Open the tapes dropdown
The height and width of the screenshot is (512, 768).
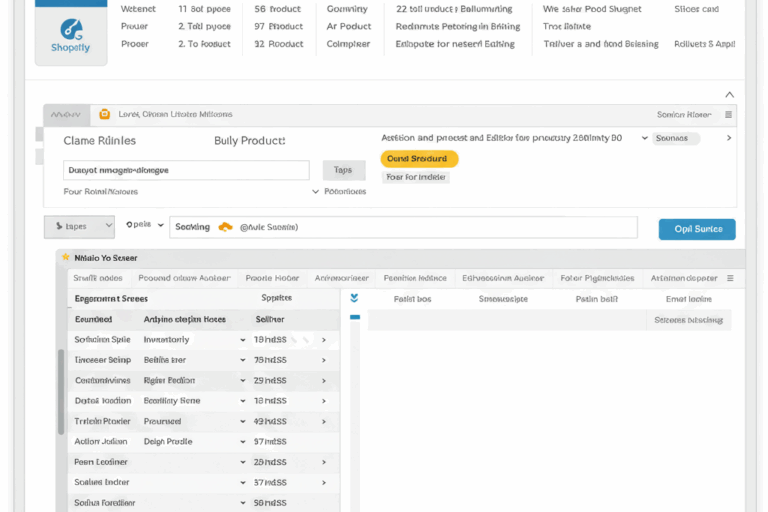click(x=79, y=227)
